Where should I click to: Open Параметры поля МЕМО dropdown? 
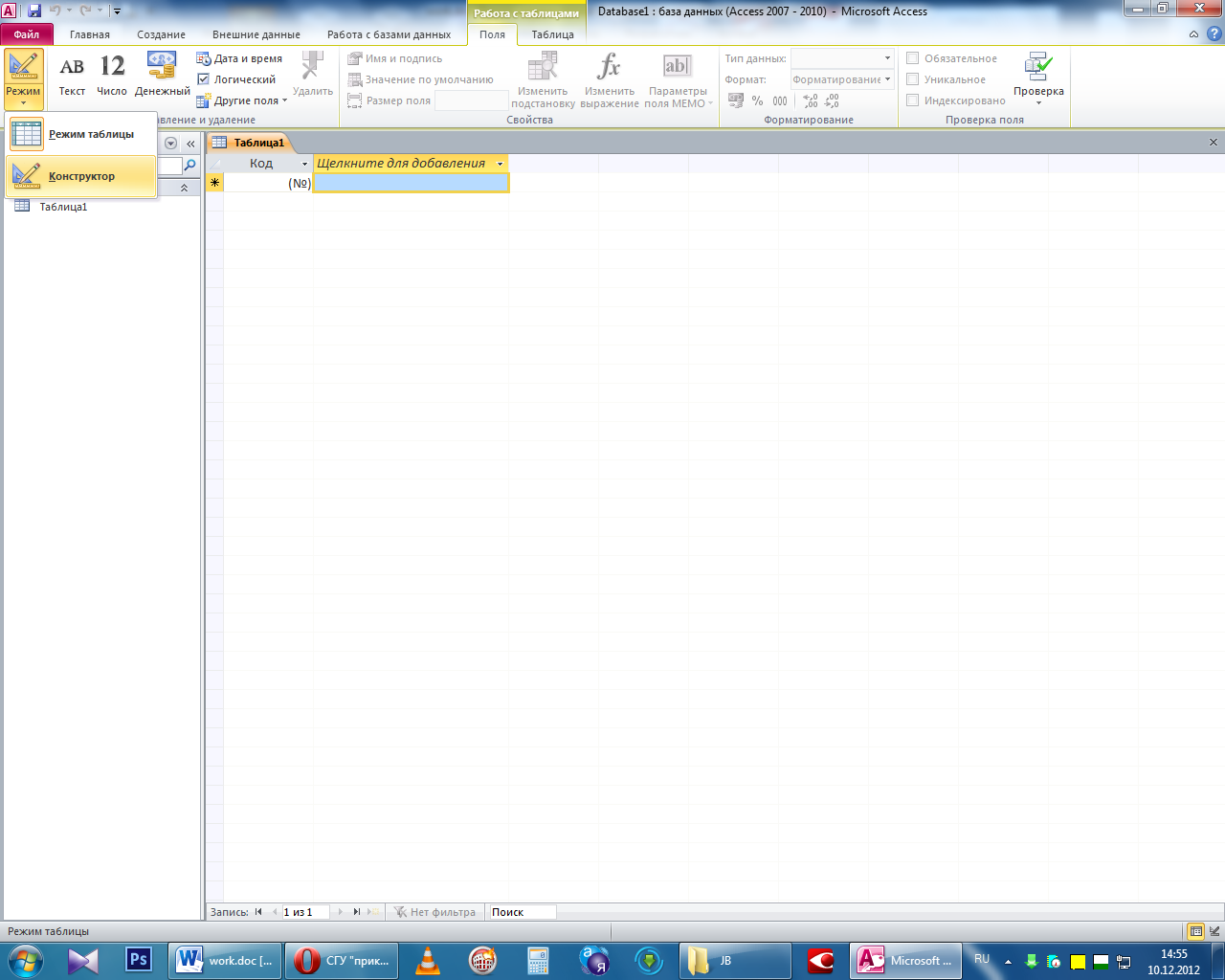(678, 80)
